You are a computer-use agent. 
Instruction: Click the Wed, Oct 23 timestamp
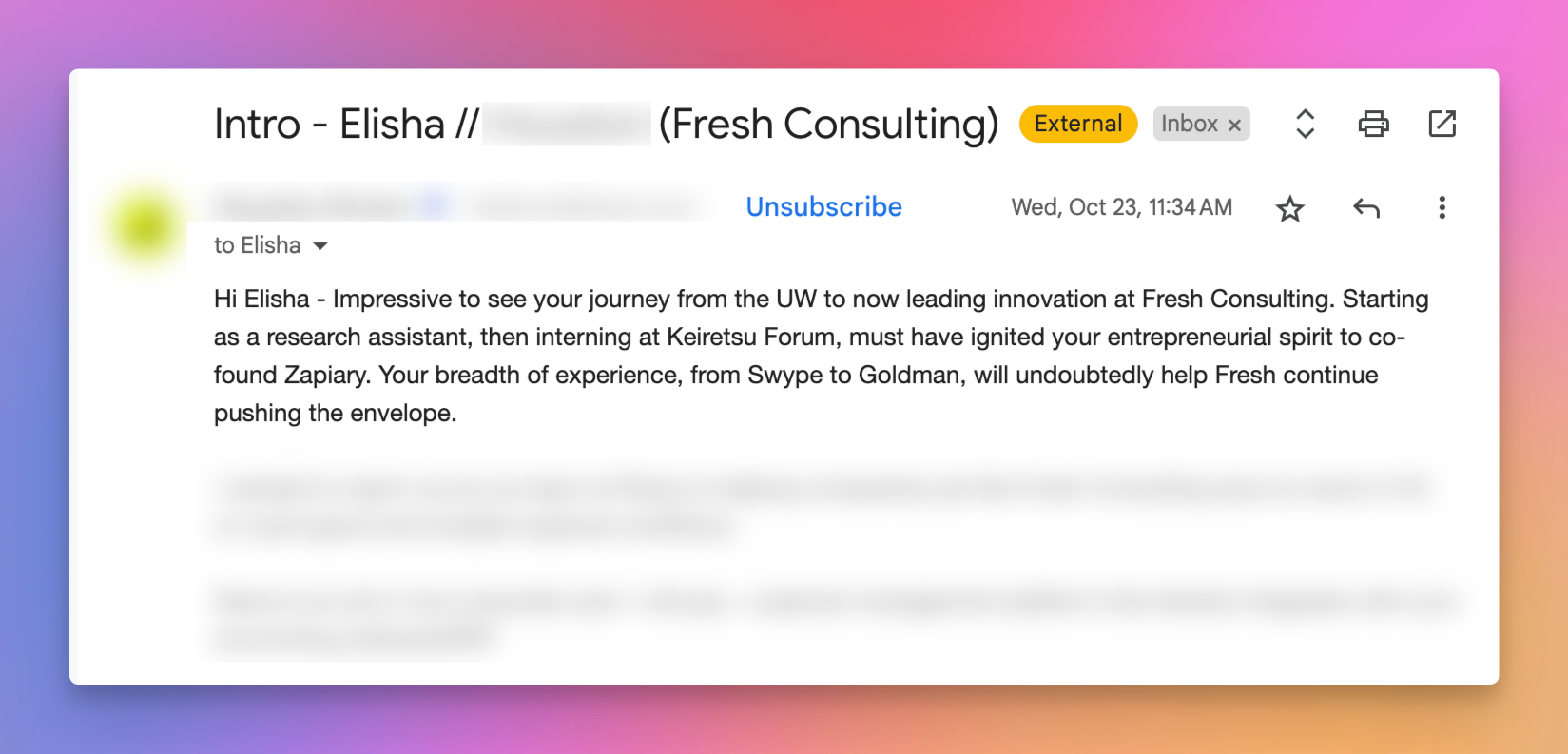pyautogui.click(x=1121, y=207)
